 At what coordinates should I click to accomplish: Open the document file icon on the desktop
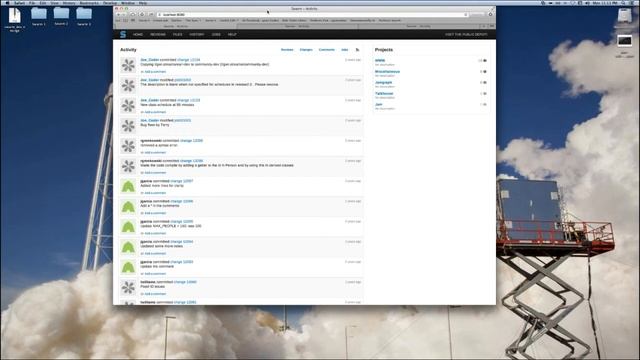pos(15,16)
